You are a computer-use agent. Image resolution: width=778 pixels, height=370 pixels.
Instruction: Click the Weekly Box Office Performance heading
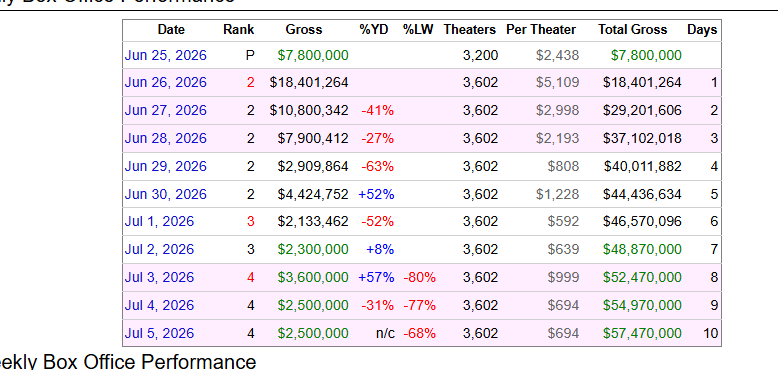(128, 361)
